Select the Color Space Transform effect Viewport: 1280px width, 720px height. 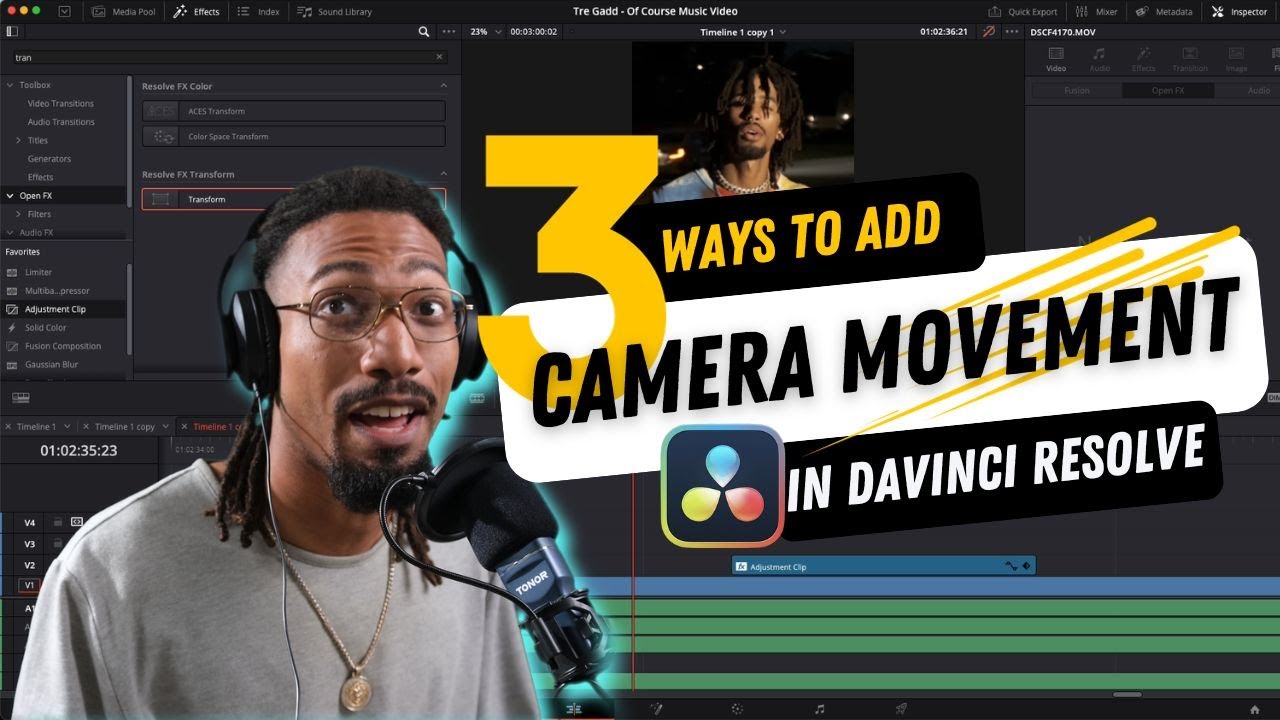(x=294, y=136)
